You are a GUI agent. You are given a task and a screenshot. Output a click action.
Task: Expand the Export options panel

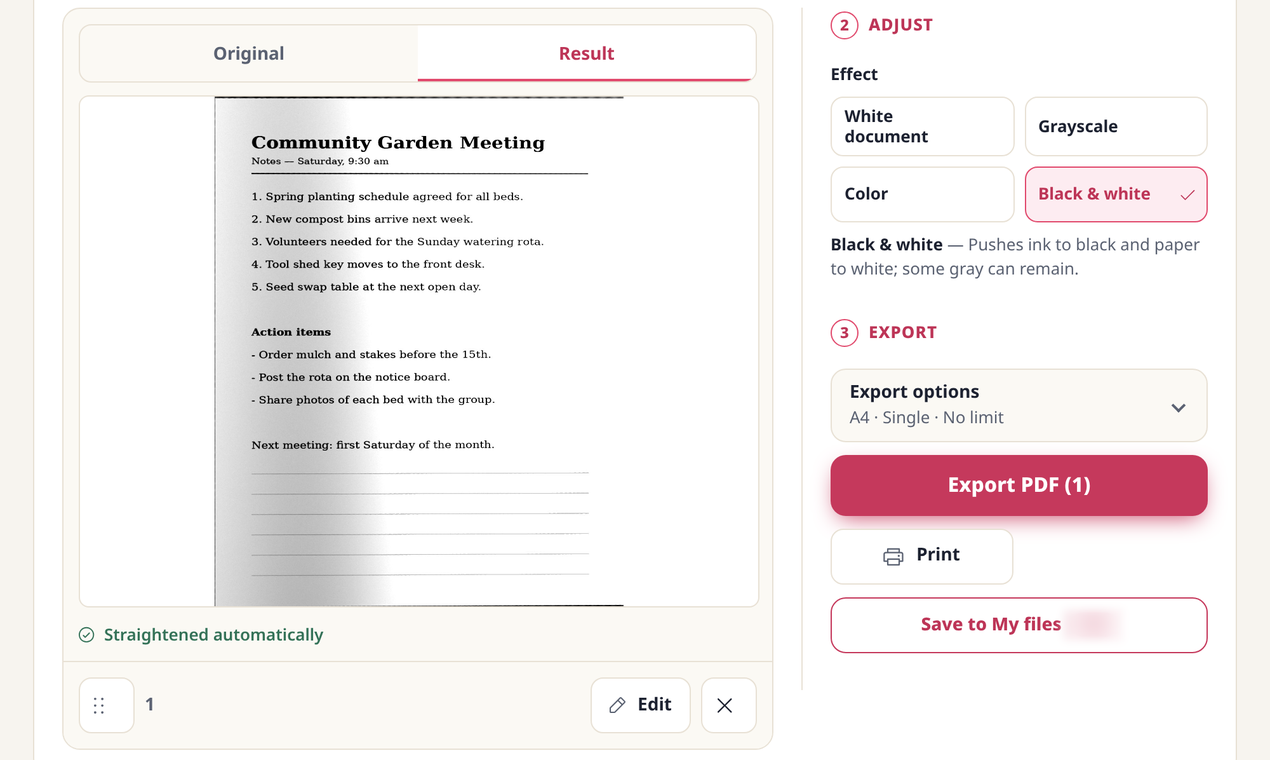1019,405
